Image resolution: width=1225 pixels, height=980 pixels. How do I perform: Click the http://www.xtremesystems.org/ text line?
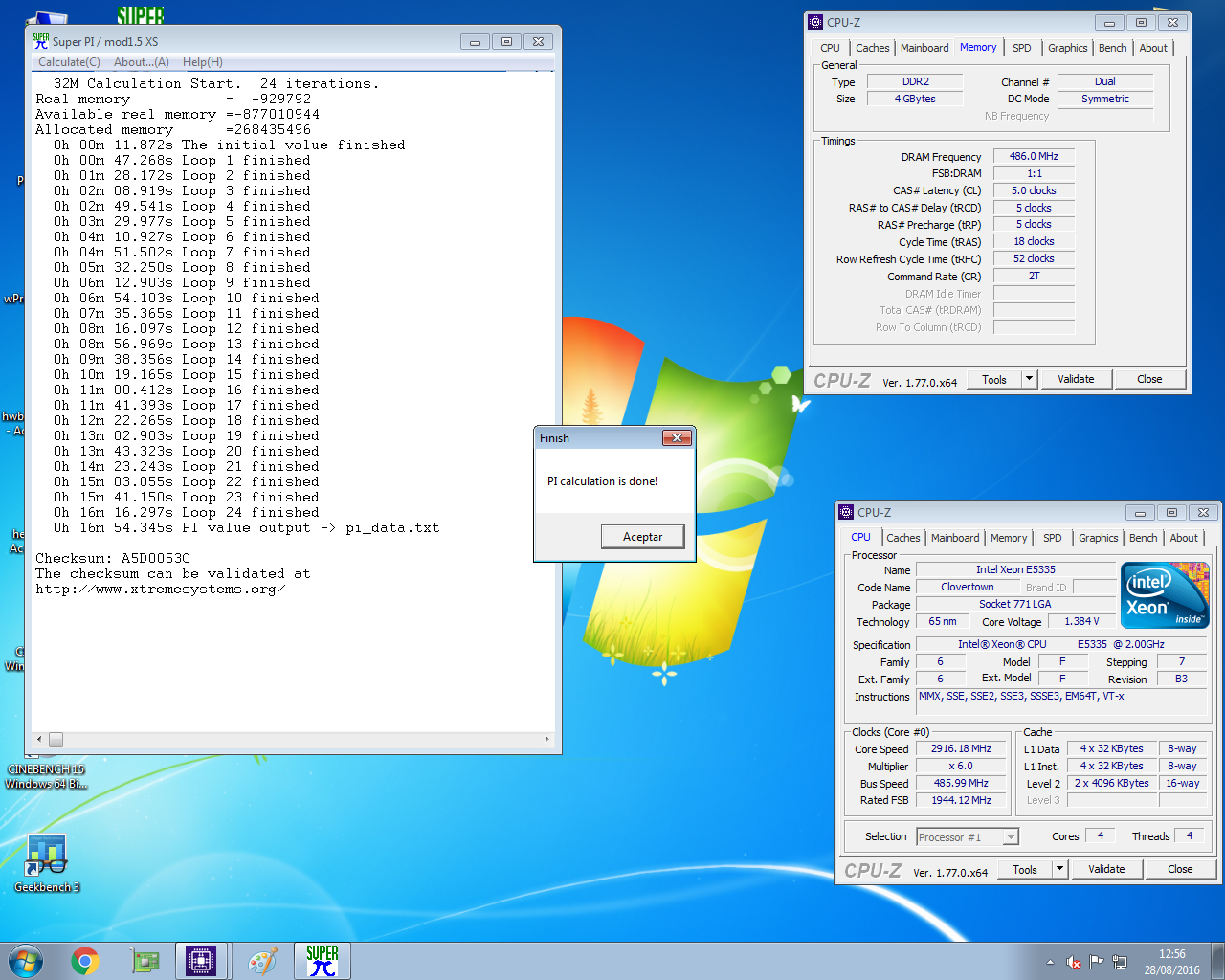161,589
